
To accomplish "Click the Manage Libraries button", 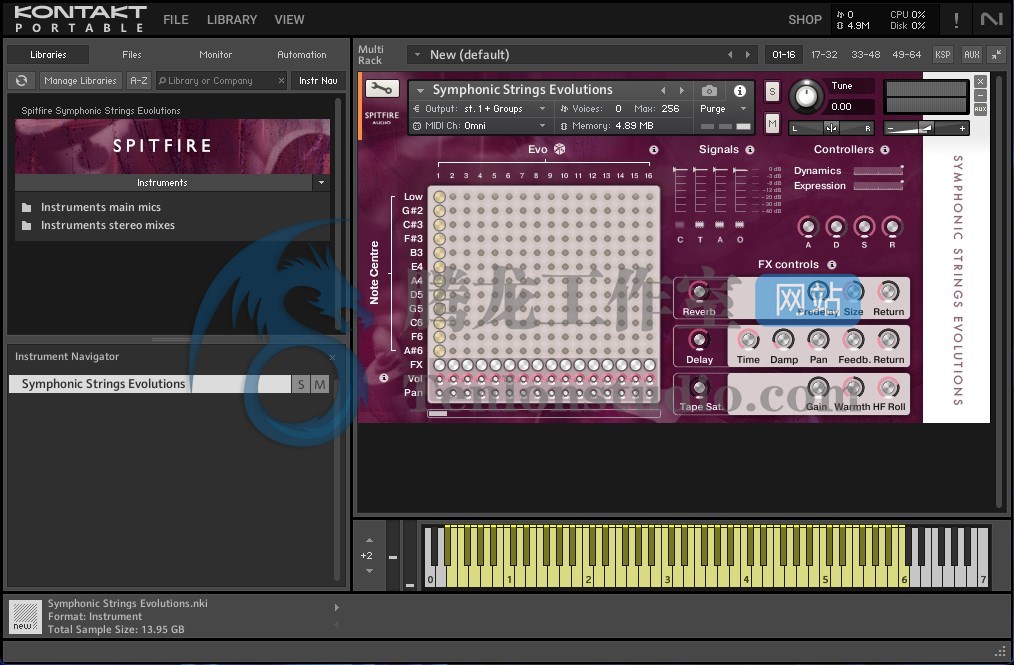I will [80, 80].
